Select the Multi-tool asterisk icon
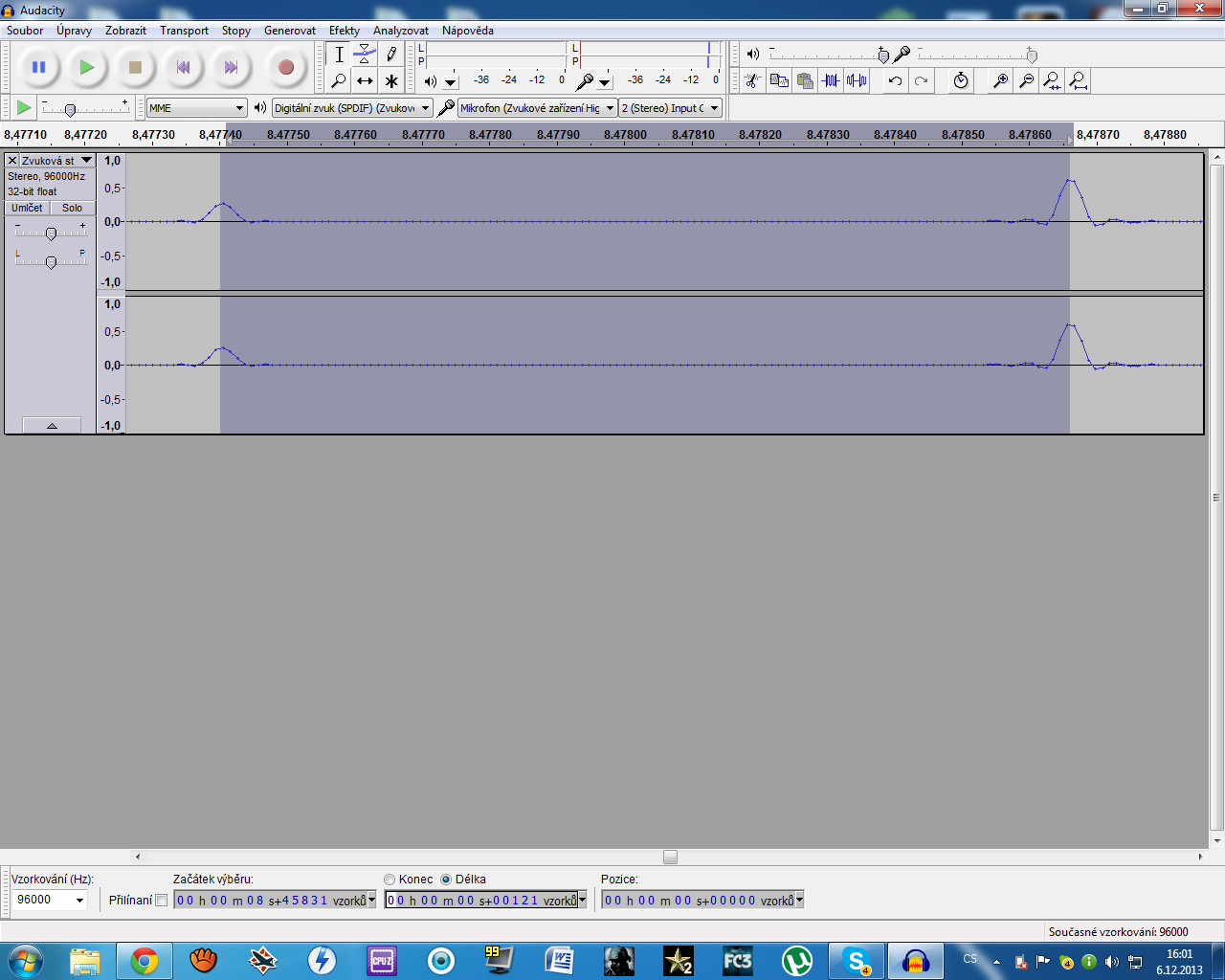The width and height of the screenshot is (1225, 980). [x=391, y=81]
